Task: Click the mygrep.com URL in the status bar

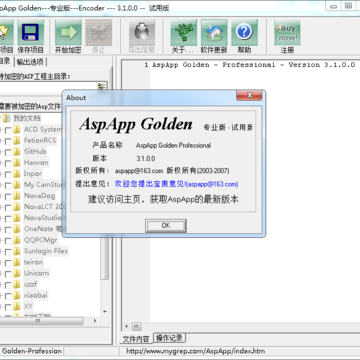Action: coord(196,351)
